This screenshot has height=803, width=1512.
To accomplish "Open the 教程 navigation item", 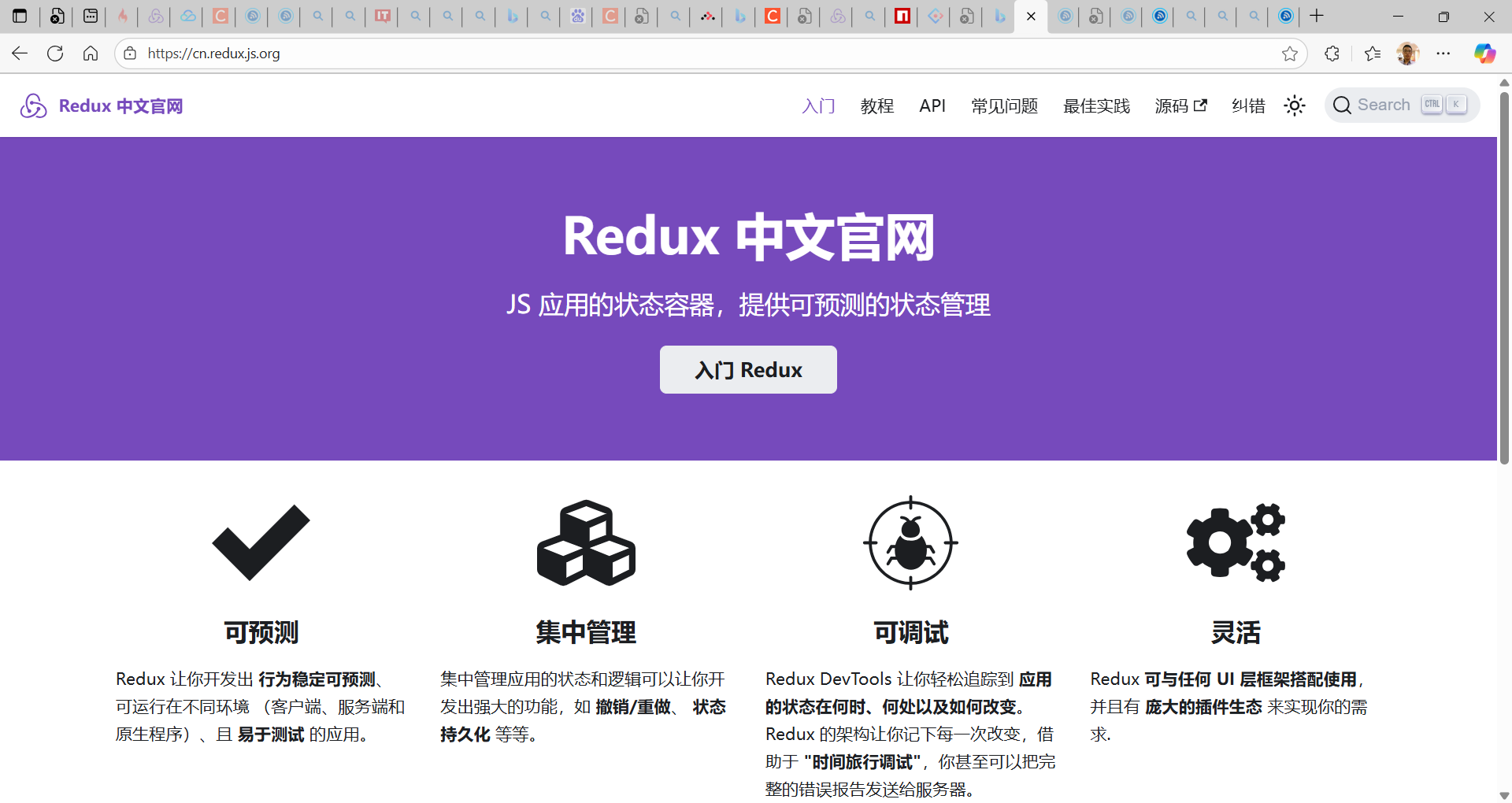I will click(x=877, y=105).
